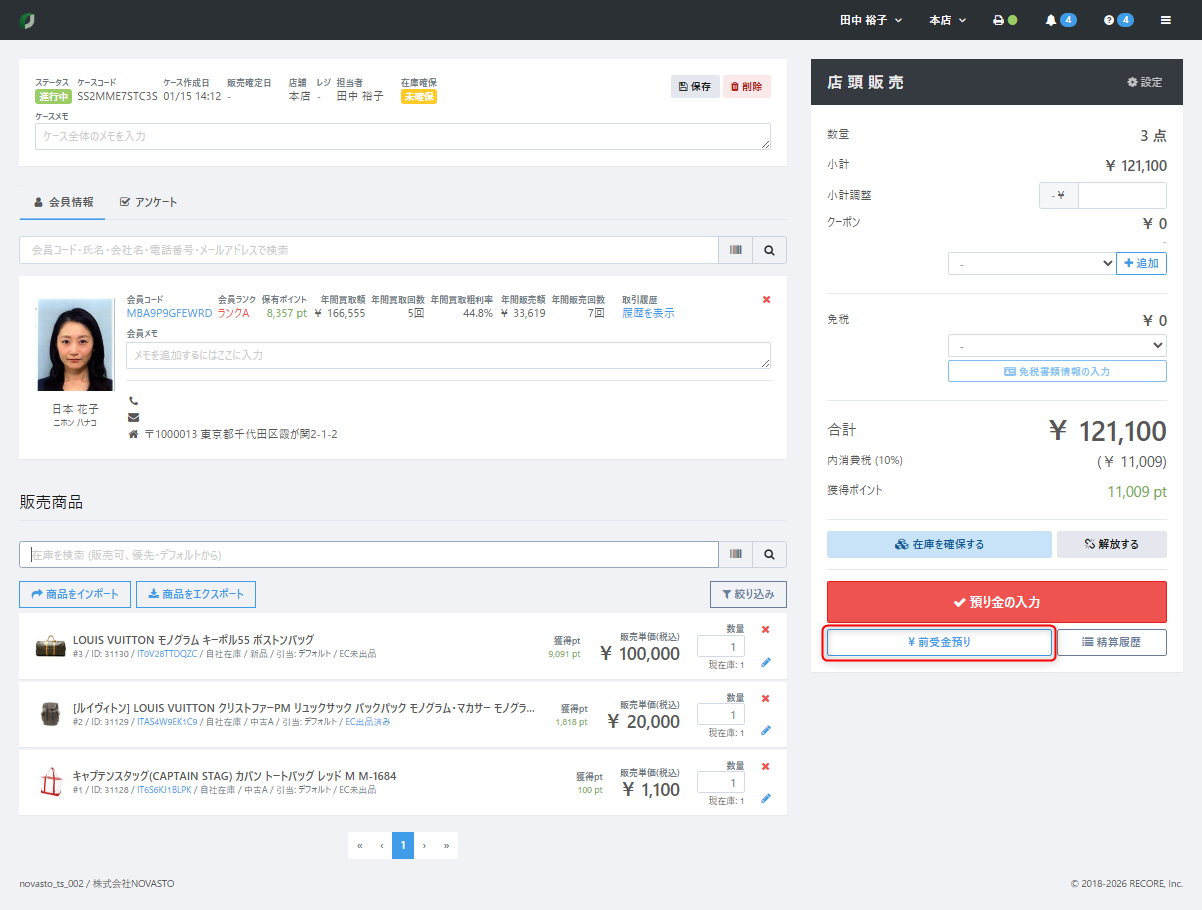
Task: Click the 未確保 stock status badge
Action: [419, 97]
